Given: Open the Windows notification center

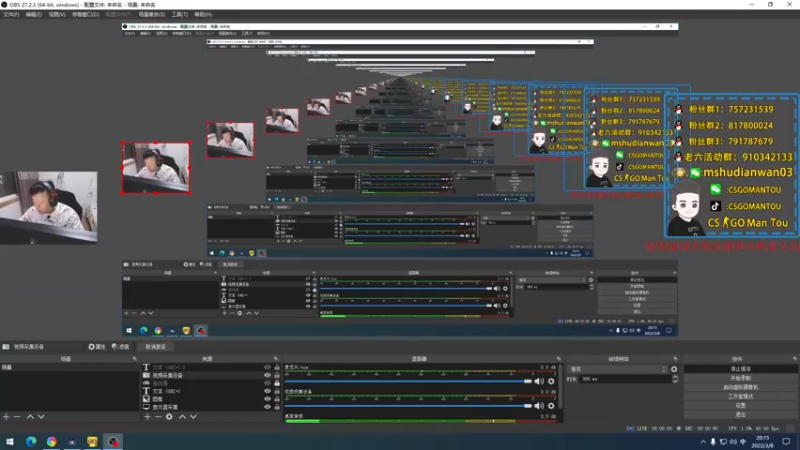Looking at the screenshot, I should (786, 441).
